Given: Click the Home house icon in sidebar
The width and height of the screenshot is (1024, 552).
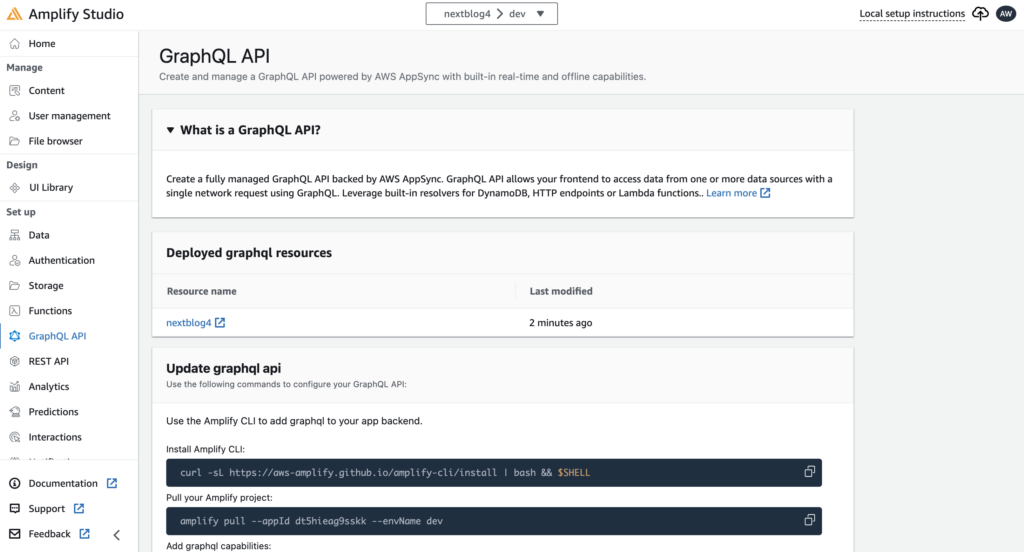Looking at the screenshot, I should (14, 44).
